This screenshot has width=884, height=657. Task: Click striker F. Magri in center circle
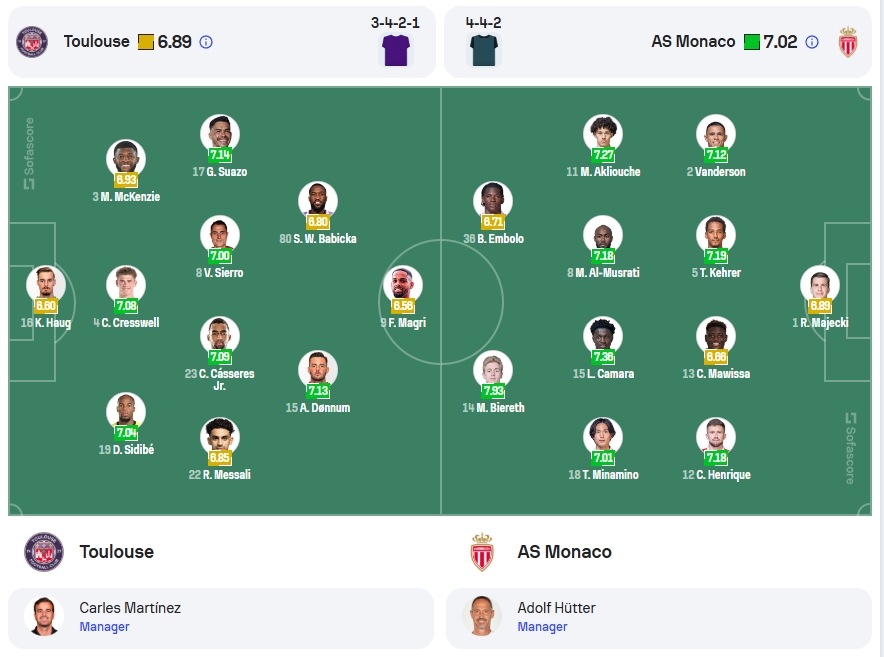(403, 297)
